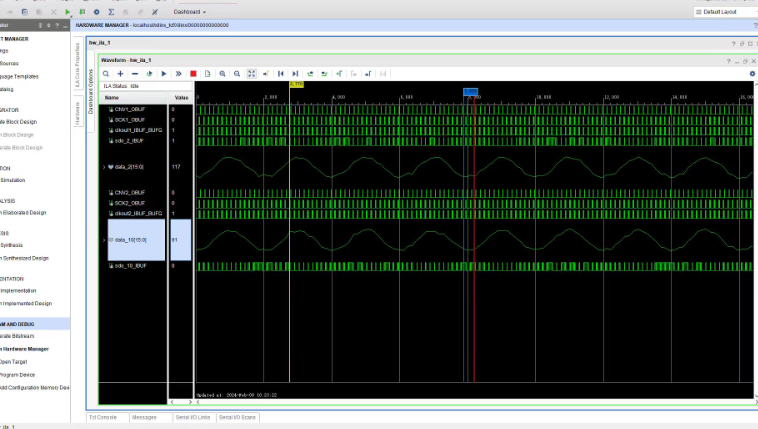
Task: Click the Value column header
Action: (x=181, y=98)
